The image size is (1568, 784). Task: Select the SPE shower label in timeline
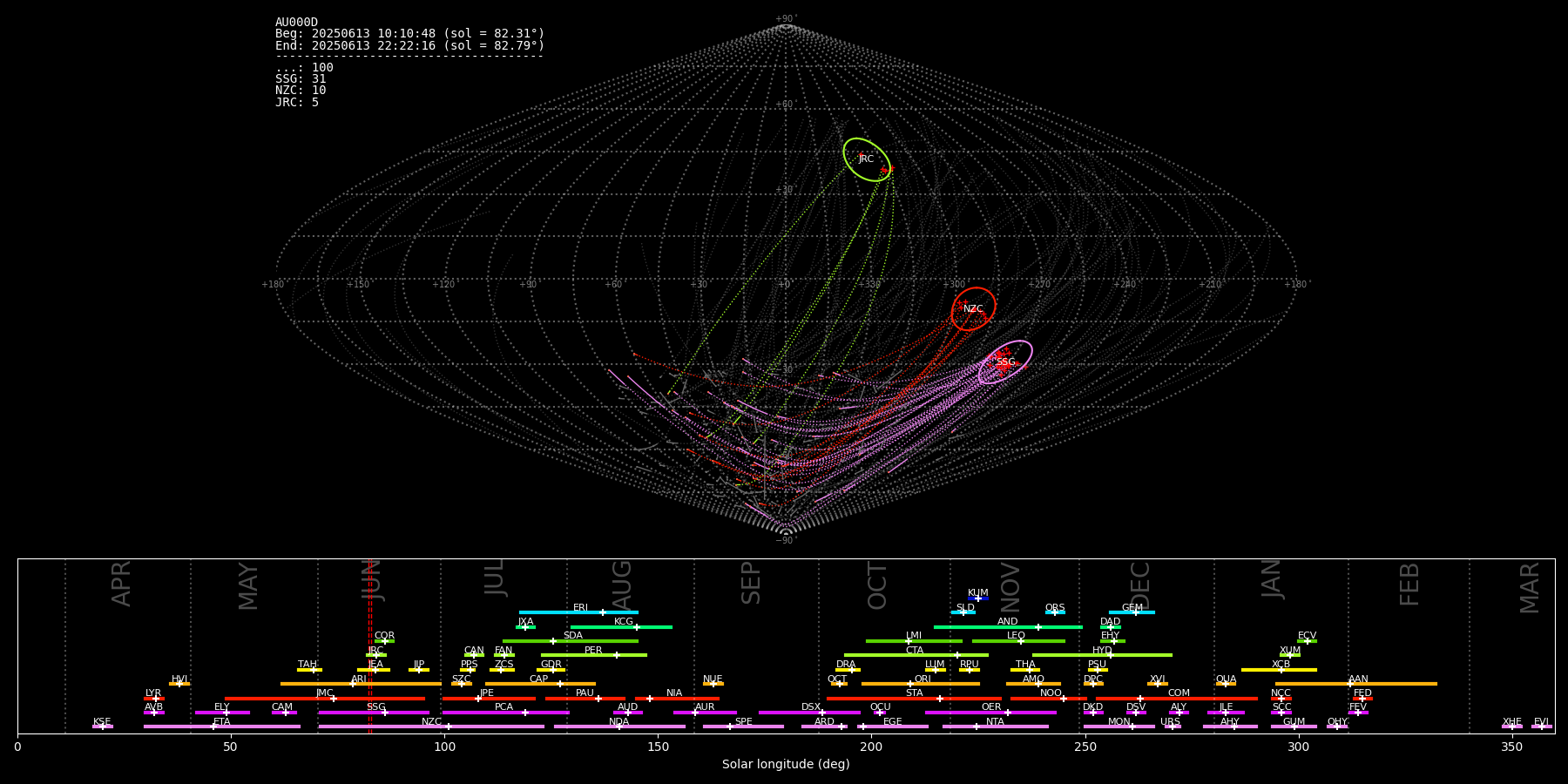pos(744,722)
